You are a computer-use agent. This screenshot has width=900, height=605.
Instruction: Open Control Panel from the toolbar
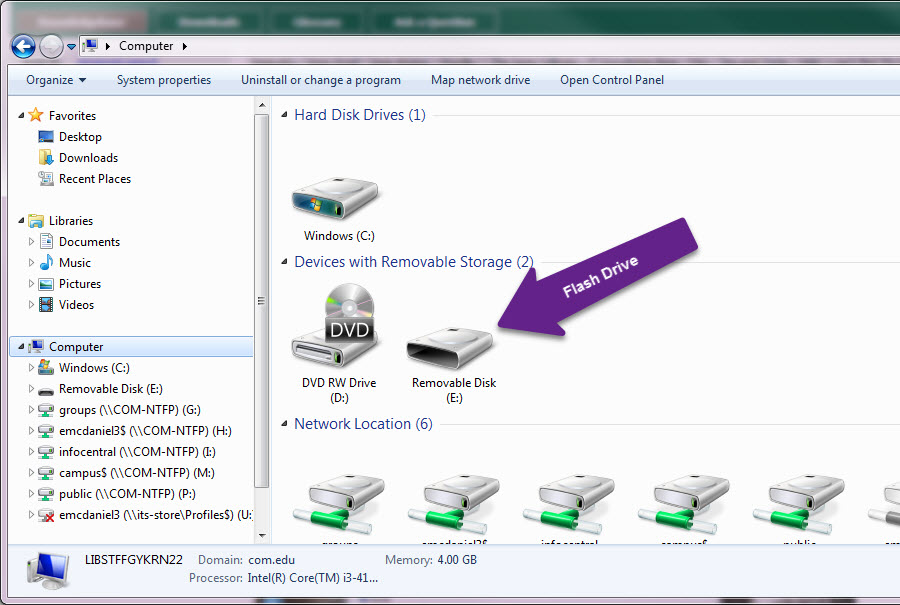(x=611, y=80)
